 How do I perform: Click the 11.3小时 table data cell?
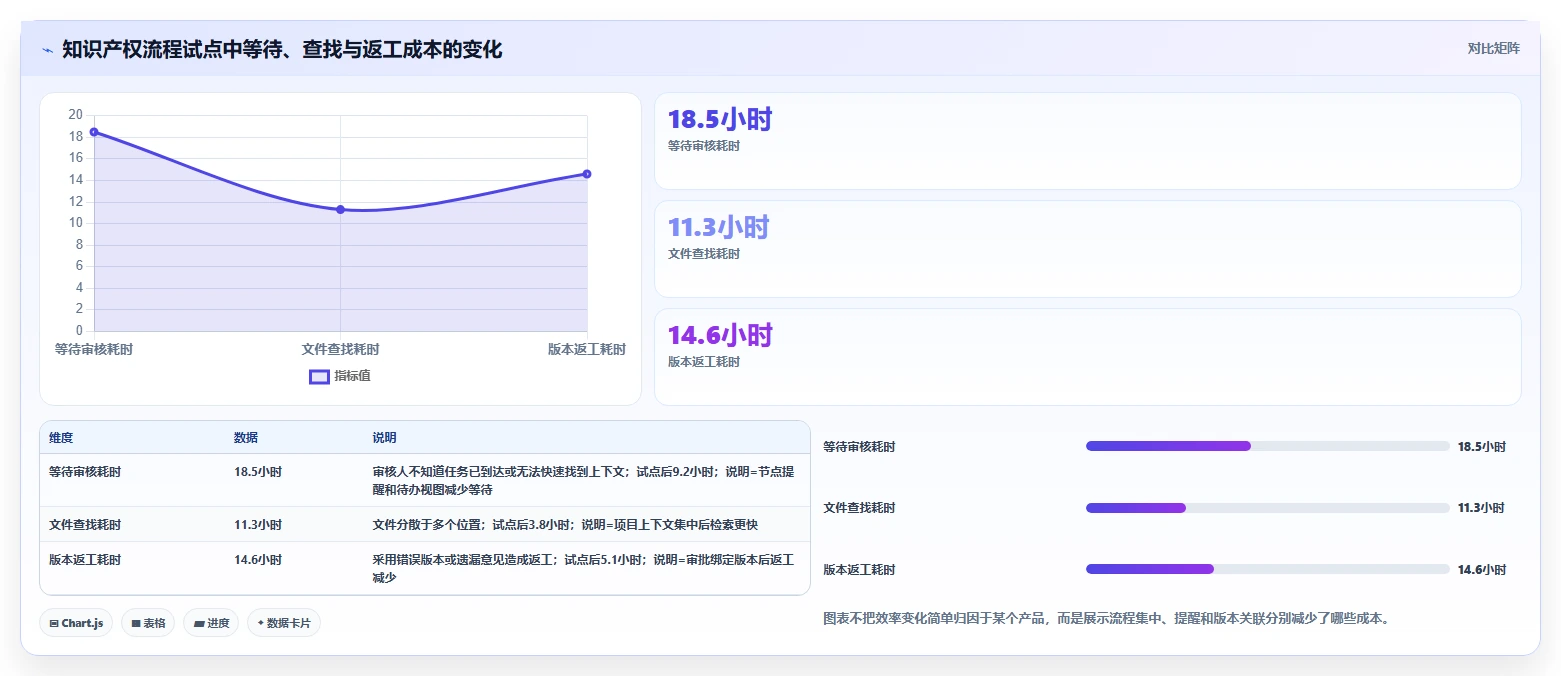pyautogui.click(x=258, y=525)
